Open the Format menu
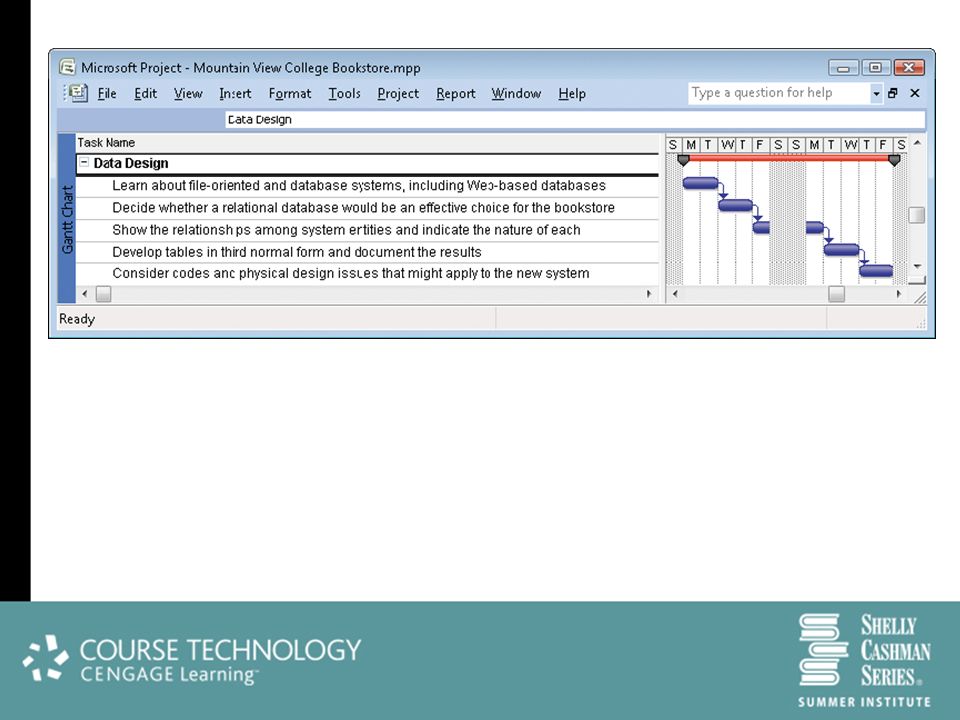This screenshot has width=960, height=720. (x=290, y=94)
